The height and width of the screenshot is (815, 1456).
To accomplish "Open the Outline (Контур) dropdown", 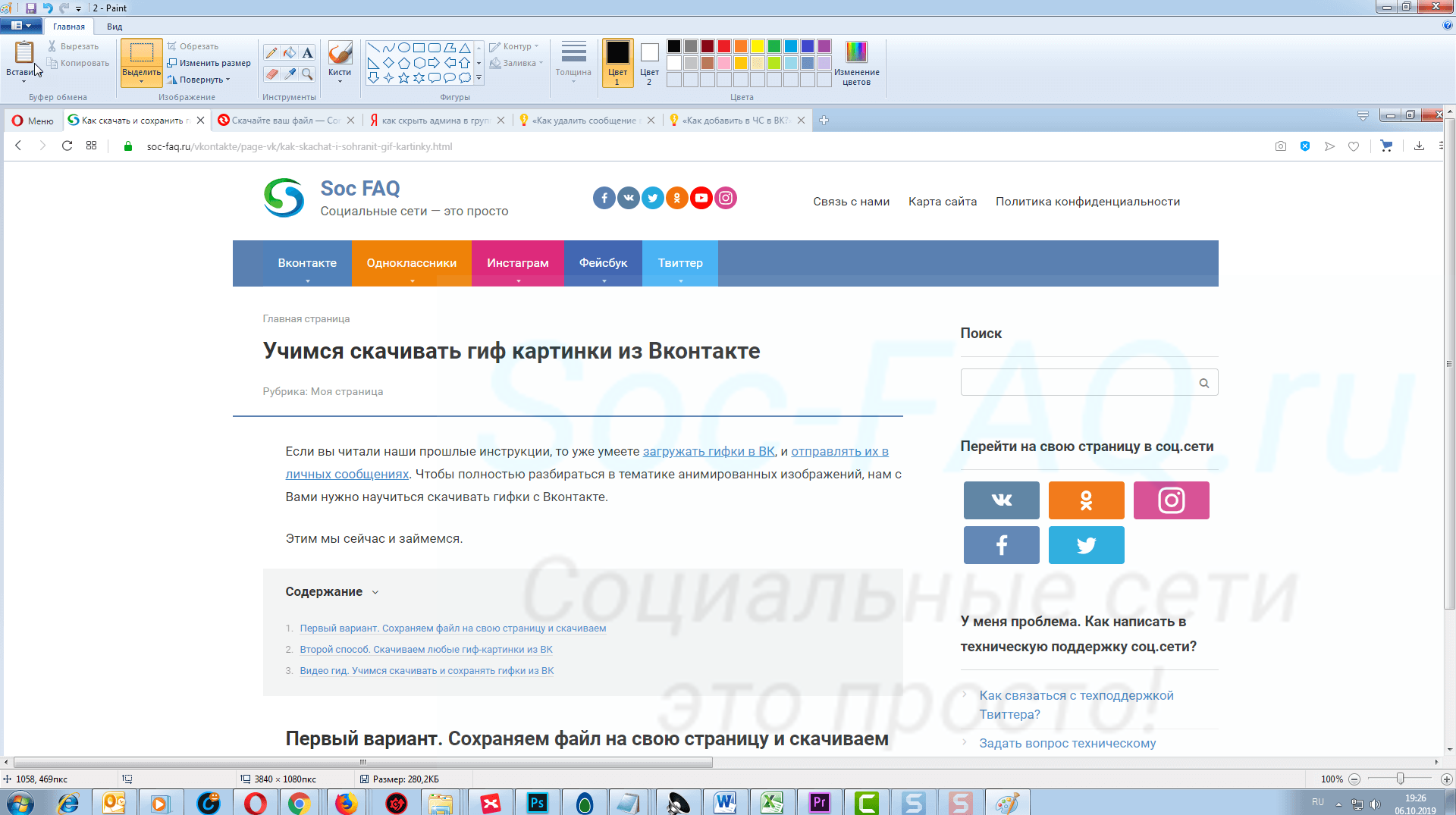I will [x=514, y=46].
